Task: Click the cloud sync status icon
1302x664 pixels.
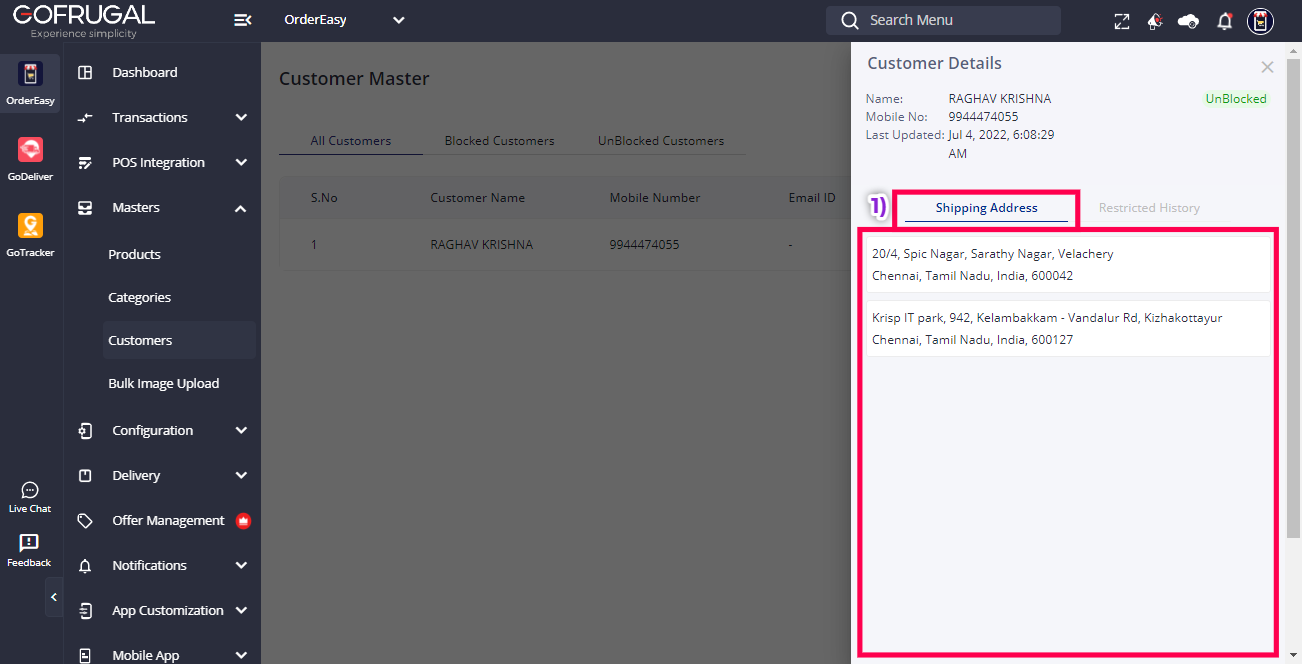Action: [1188, 21]
